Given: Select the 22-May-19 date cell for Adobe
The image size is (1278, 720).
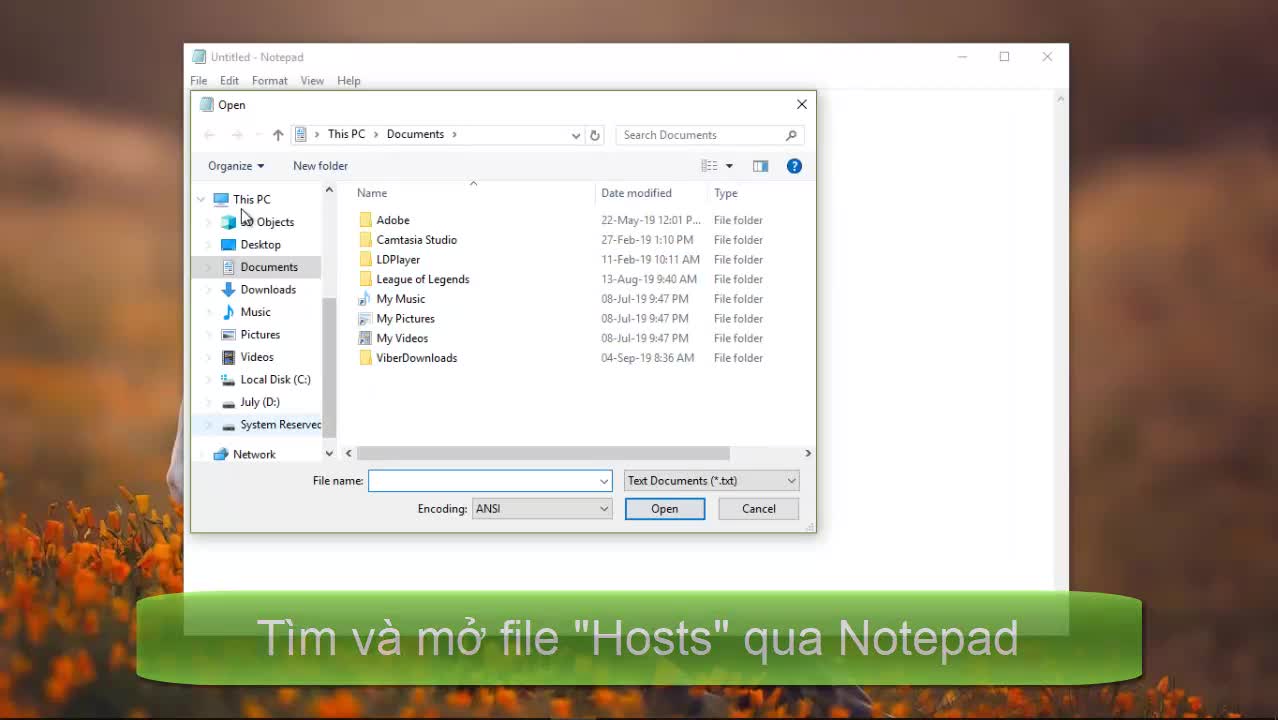Looking at the screenshot, I should [x=651, y=220].
